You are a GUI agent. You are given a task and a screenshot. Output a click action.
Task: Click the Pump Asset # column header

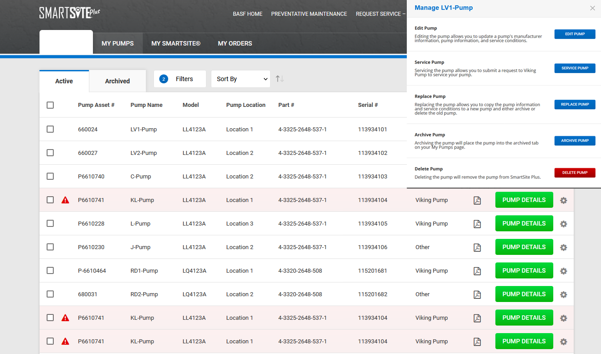point(96,105)
